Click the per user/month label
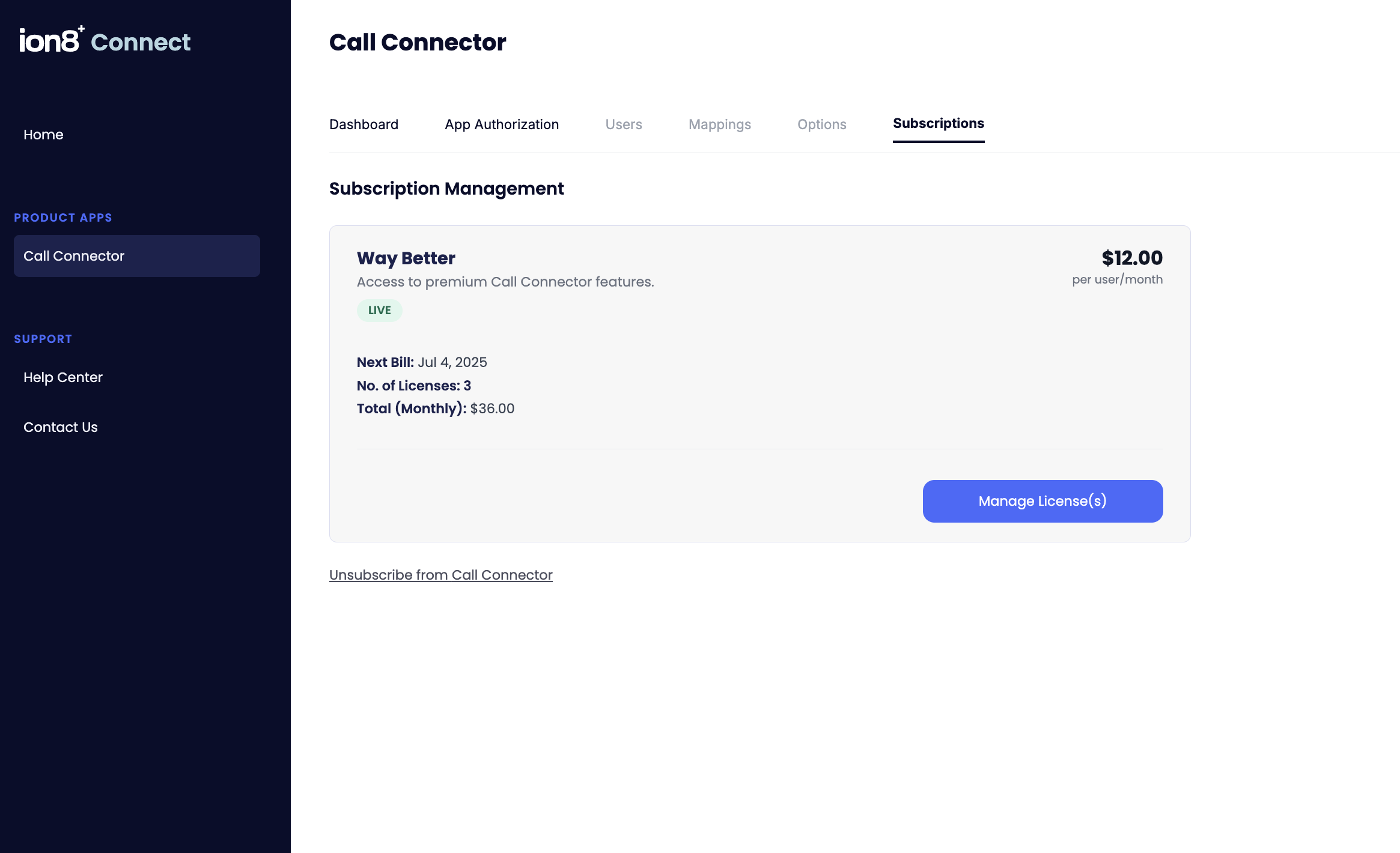 1118,279
